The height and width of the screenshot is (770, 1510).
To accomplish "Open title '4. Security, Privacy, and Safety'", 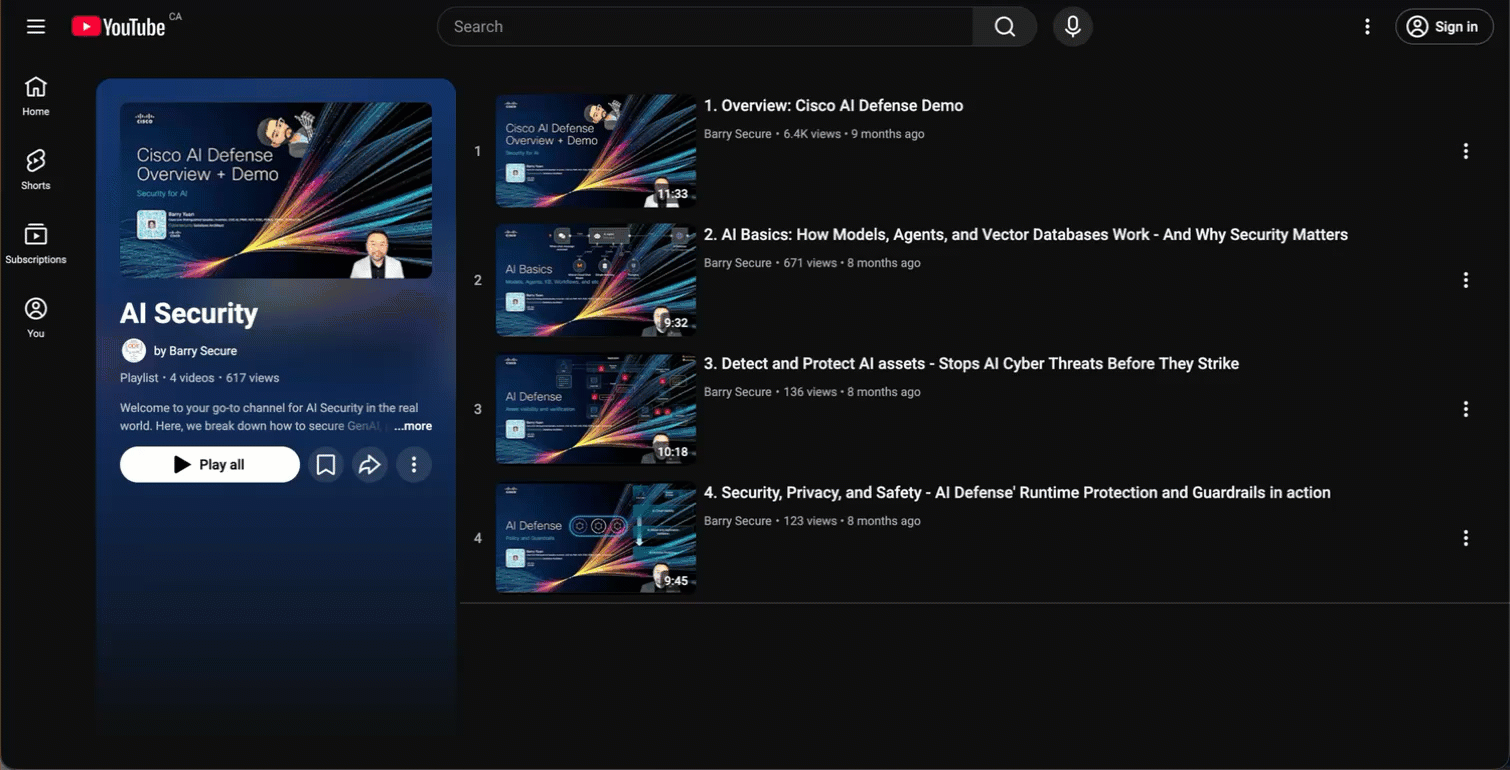I will click(x=1017, y=493).
